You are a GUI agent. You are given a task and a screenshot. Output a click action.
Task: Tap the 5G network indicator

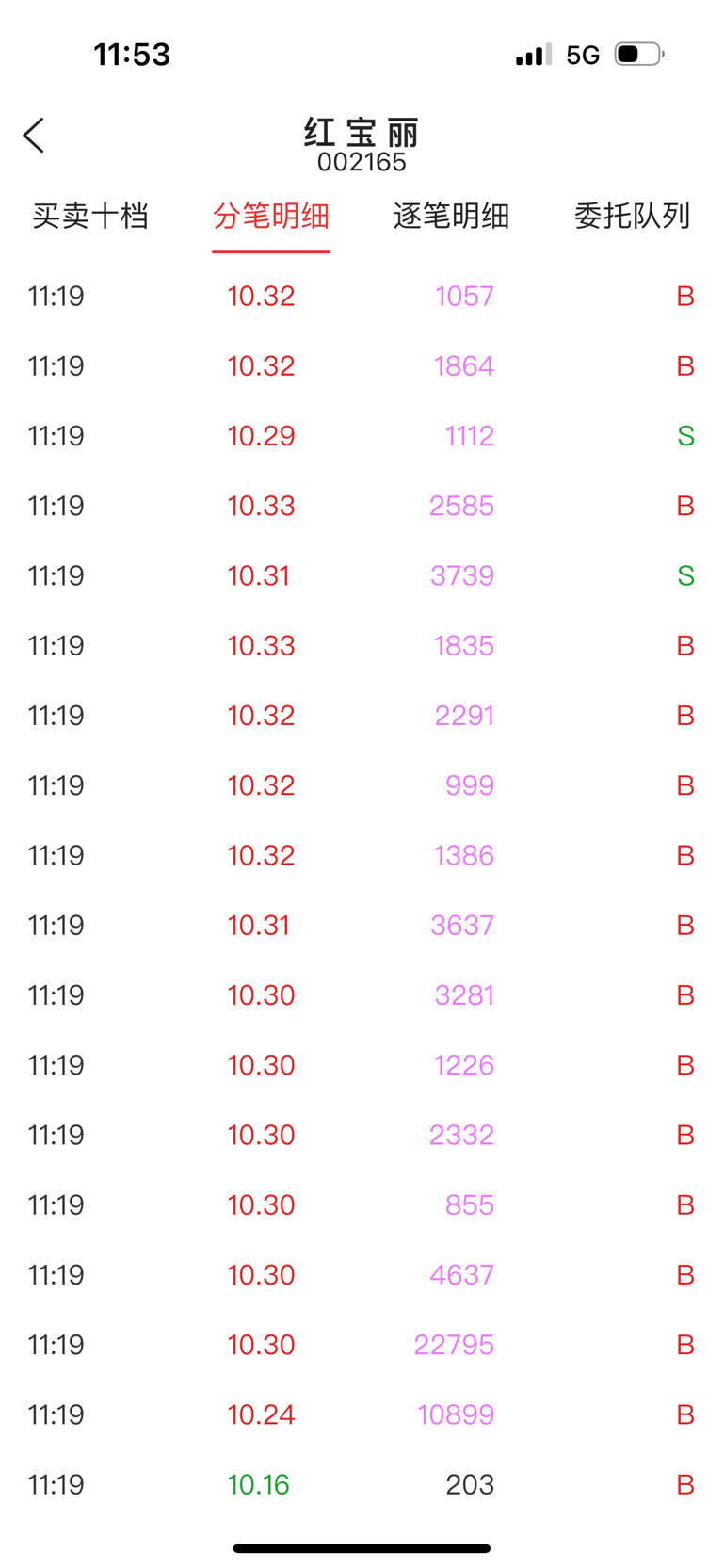583,55
